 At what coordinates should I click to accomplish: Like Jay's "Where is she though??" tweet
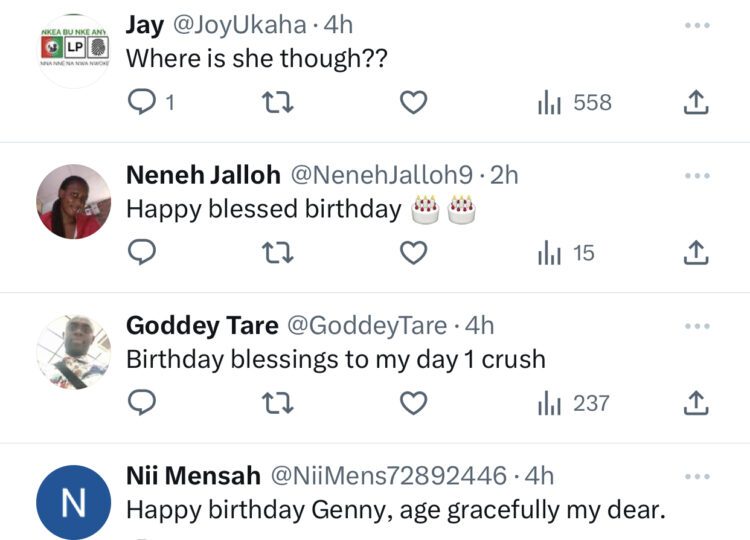[x=414, y=103]
